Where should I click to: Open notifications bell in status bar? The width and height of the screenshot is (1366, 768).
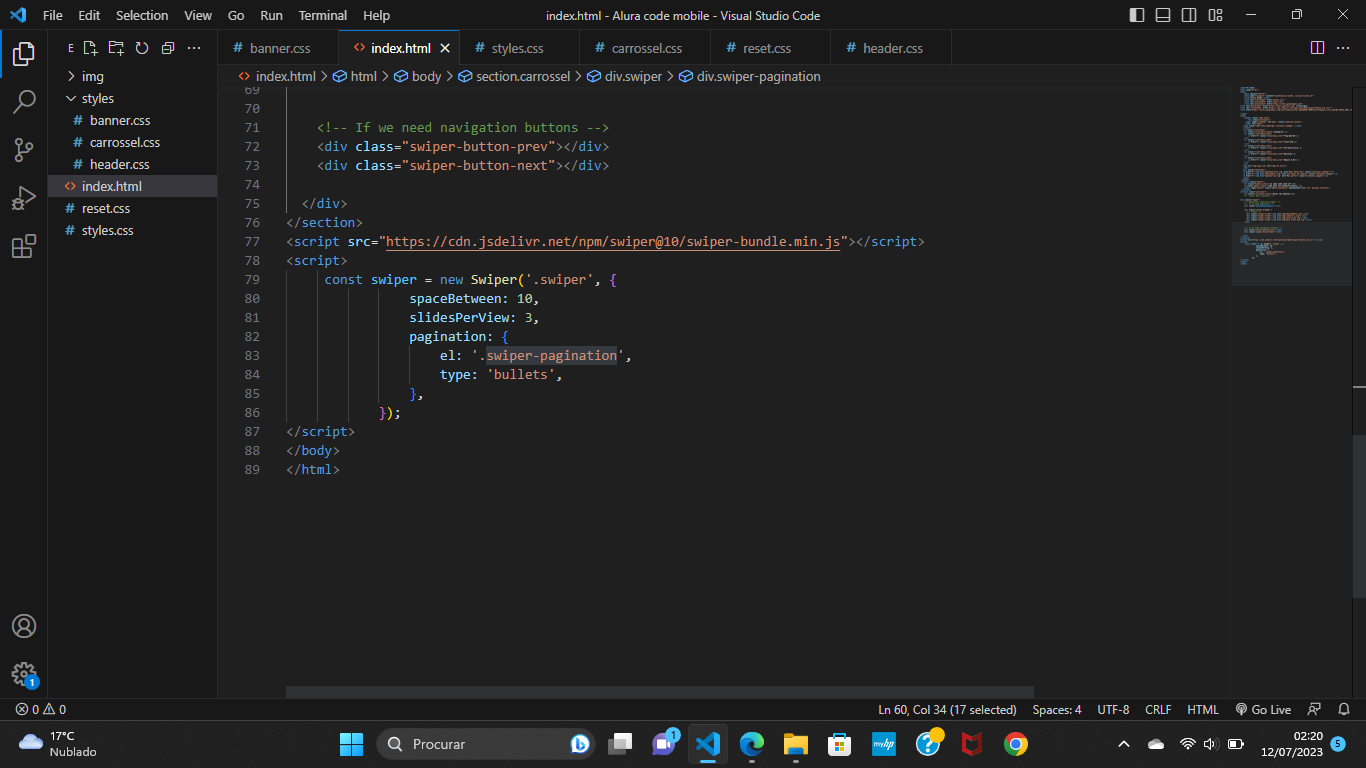1344,709
